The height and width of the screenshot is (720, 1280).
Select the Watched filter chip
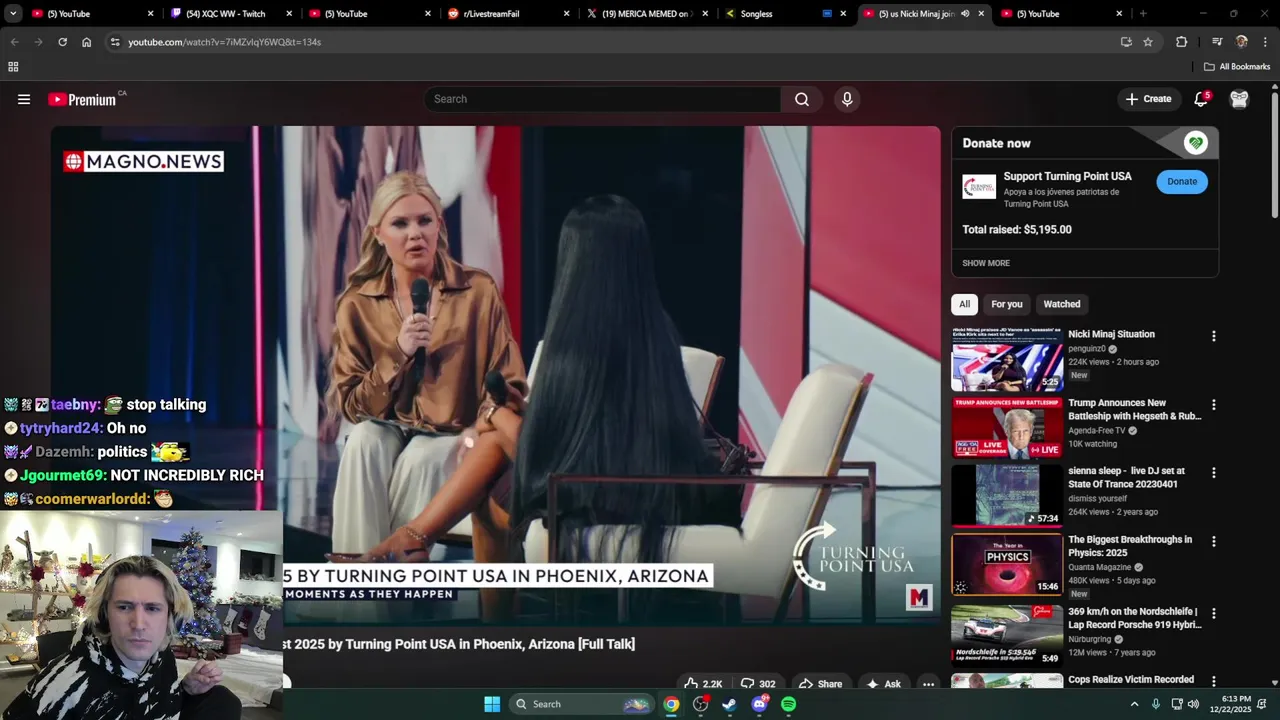coord(1062,304)
